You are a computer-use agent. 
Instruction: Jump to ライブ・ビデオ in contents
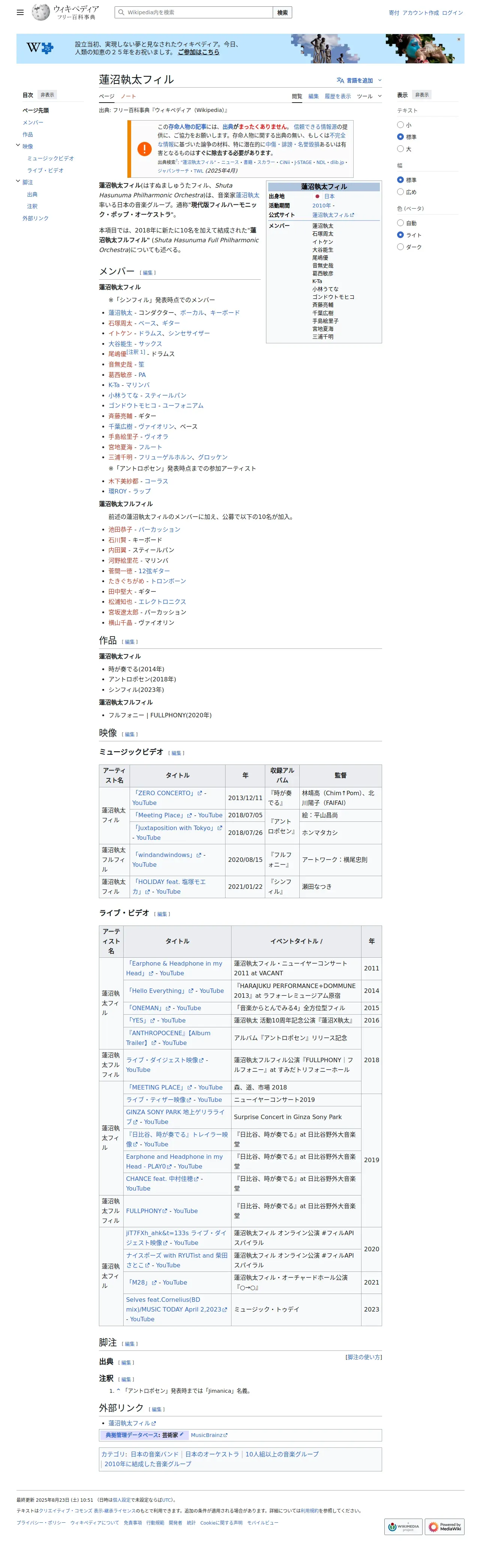[x=45, y=170]
